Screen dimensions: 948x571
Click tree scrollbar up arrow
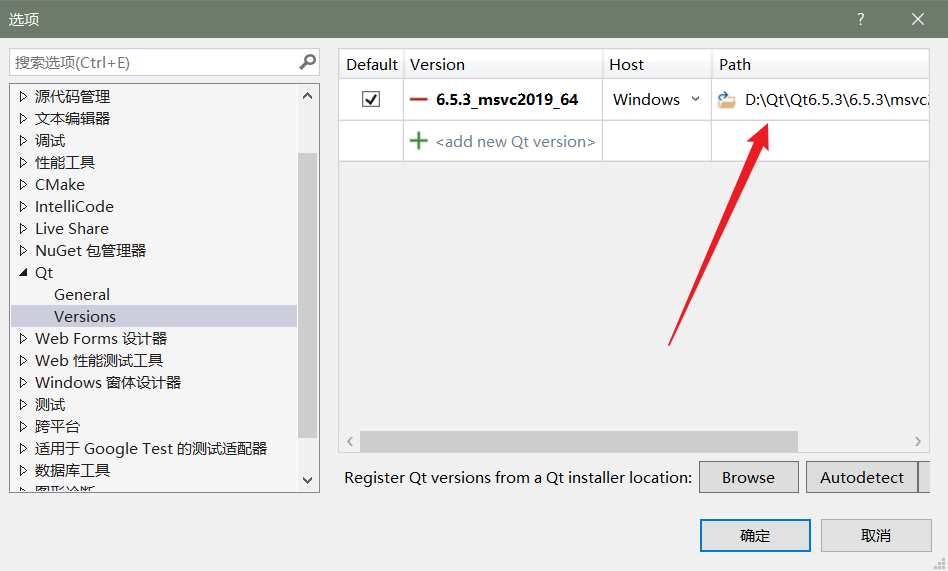[307, 96]
